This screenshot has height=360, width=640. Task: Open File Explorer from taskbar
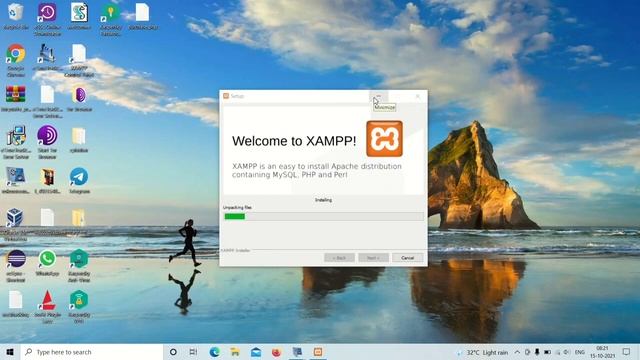[235, 352]
